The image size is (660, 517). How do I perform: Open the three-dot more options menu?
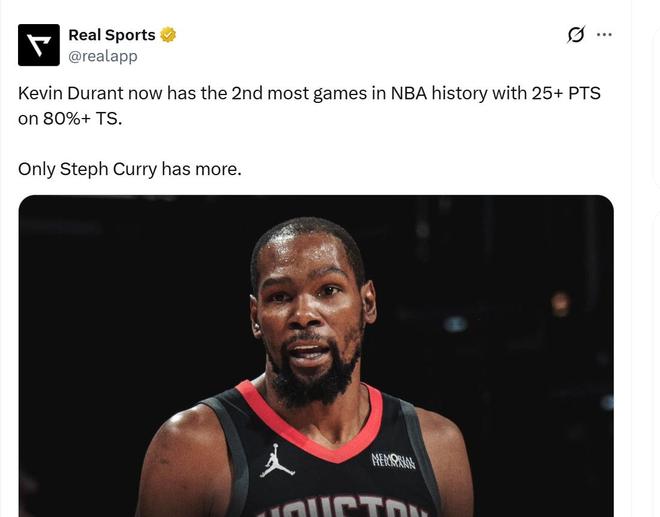coord(604,35)
